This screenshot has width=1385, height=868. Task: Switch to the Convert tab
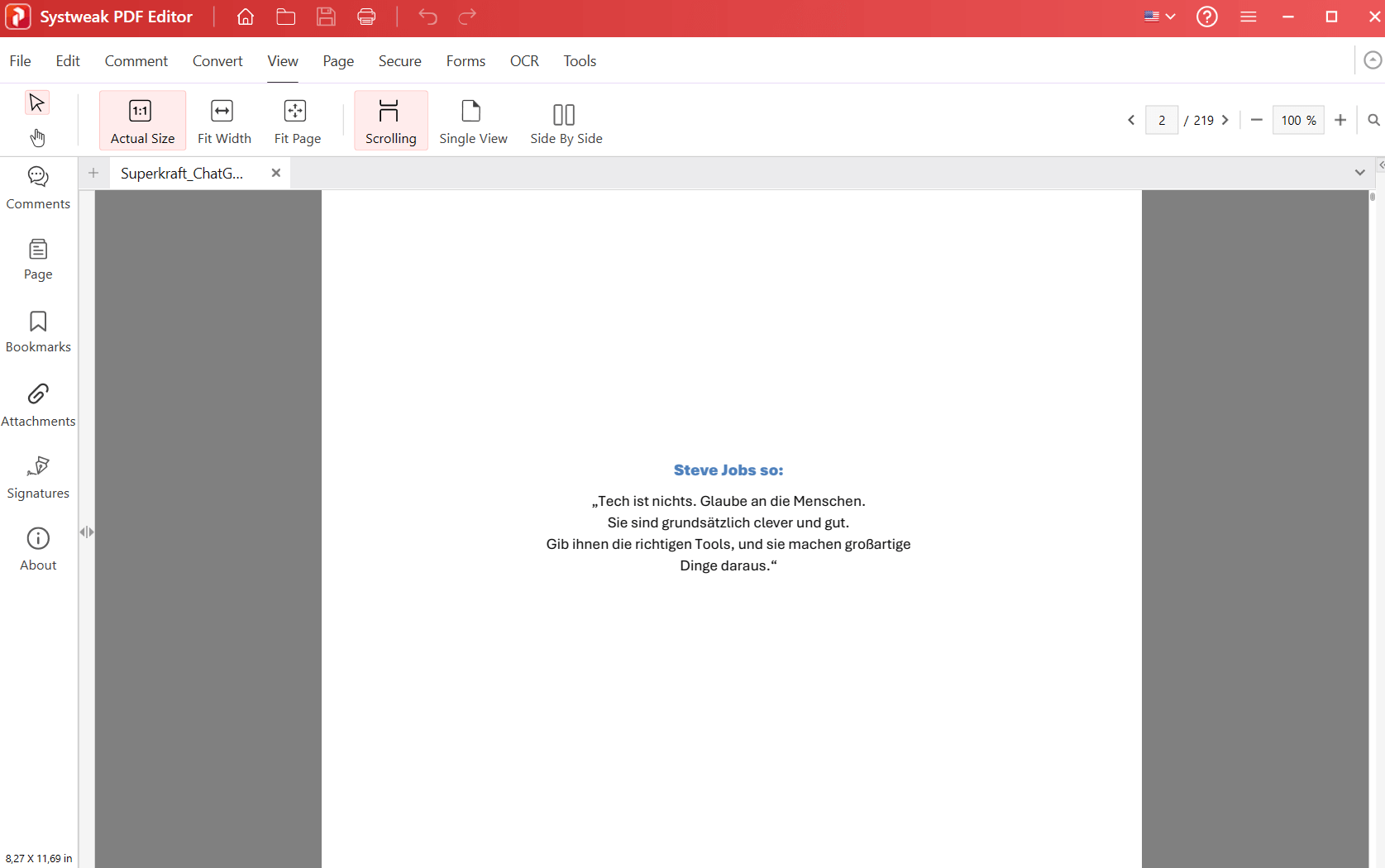point(217,60)
